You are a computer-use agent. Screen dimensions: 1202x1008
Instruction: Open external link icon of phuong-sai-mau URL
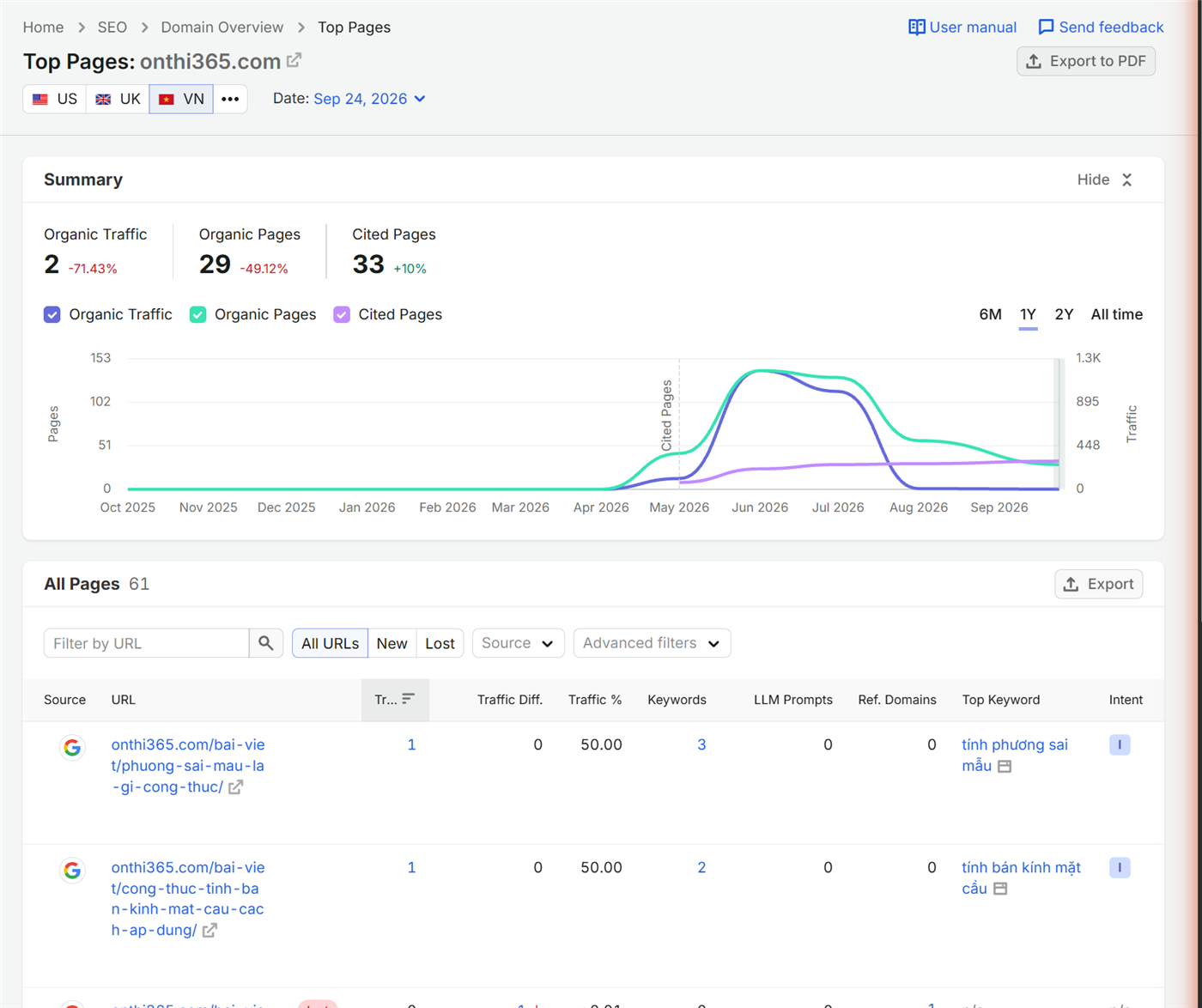(236, 787)
